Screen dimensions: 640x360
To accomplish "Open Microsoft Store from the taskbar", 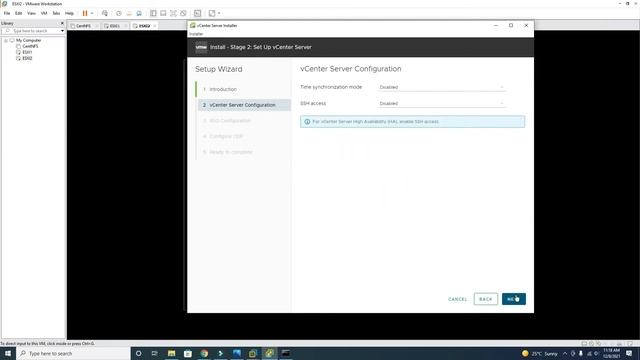I will [188, 353].
